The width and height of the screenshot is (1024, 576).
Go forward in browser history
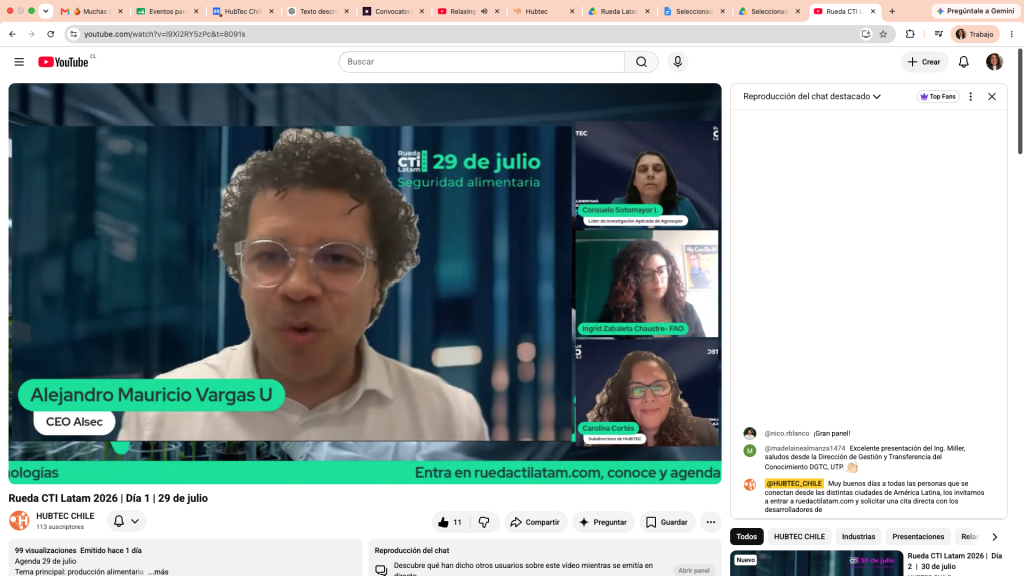31,34
